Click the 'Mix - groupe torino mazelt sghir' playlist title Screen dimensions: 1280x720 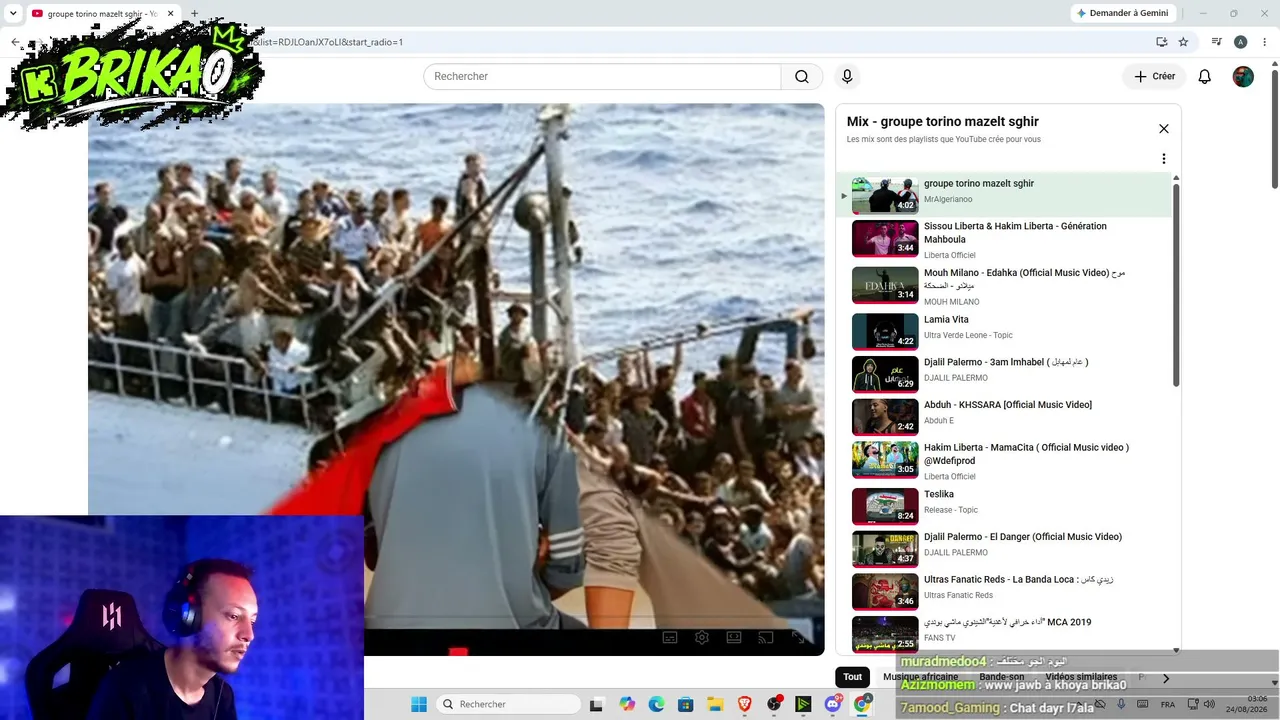tap(943, 122)
